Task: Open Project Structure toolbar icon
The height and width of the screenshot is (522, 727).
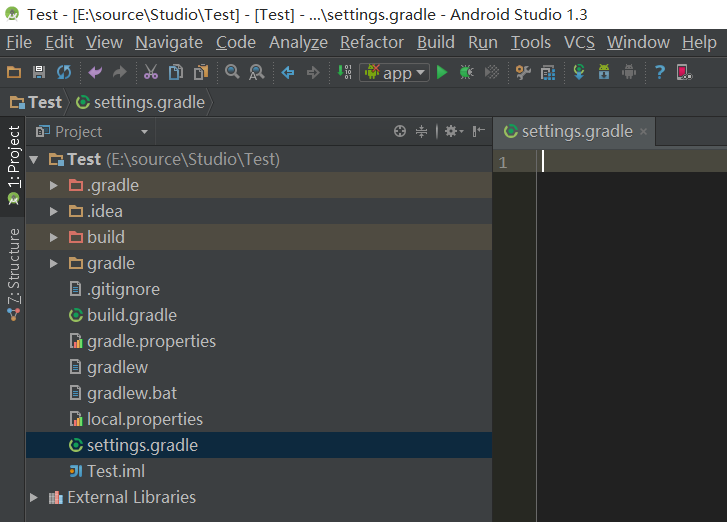Action: 548,72
